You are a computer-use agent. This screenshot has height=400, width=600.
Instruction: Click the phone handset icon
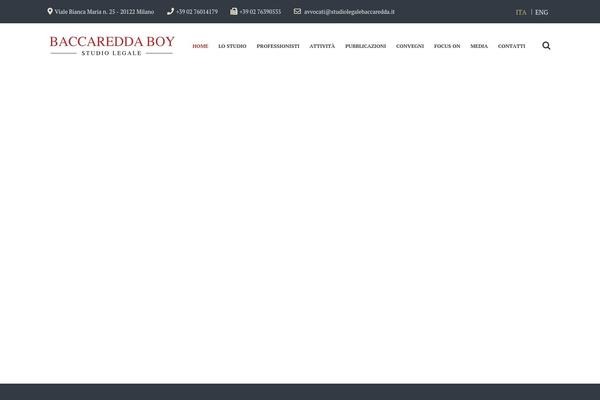point(170,11)
